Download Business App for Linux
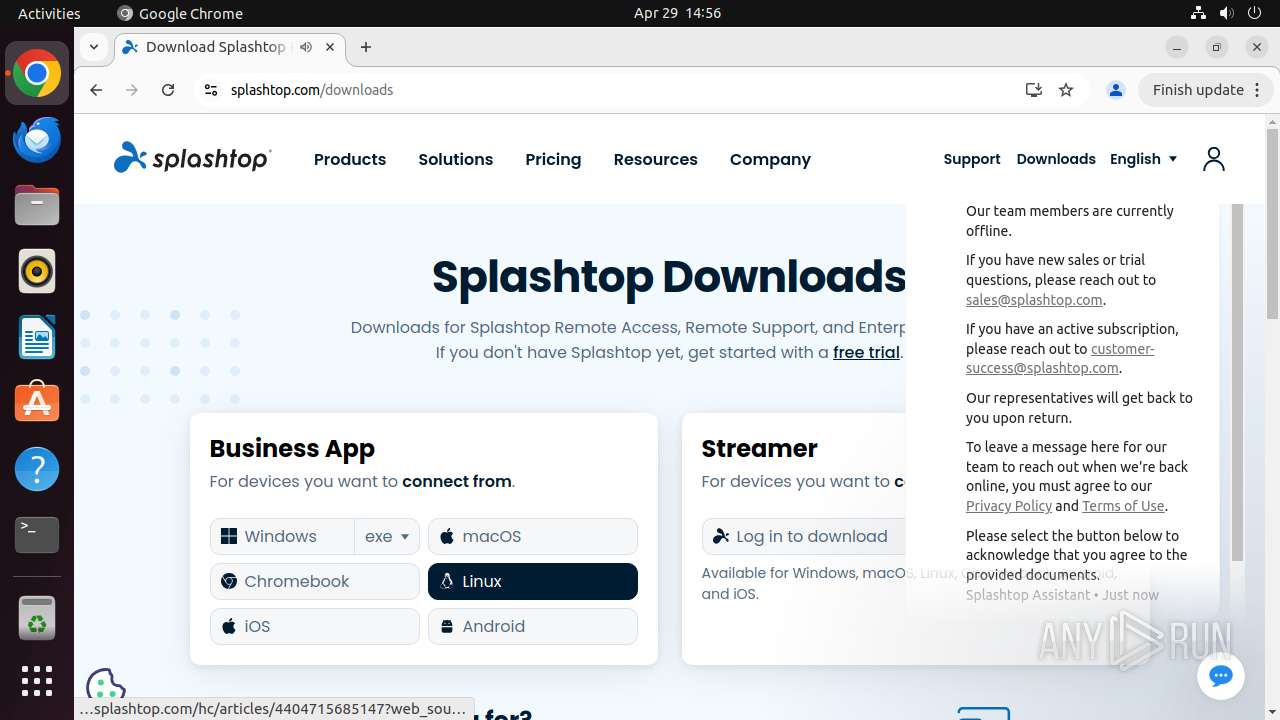The height and width of the screenshot is (720, 1280). point(533,581)
